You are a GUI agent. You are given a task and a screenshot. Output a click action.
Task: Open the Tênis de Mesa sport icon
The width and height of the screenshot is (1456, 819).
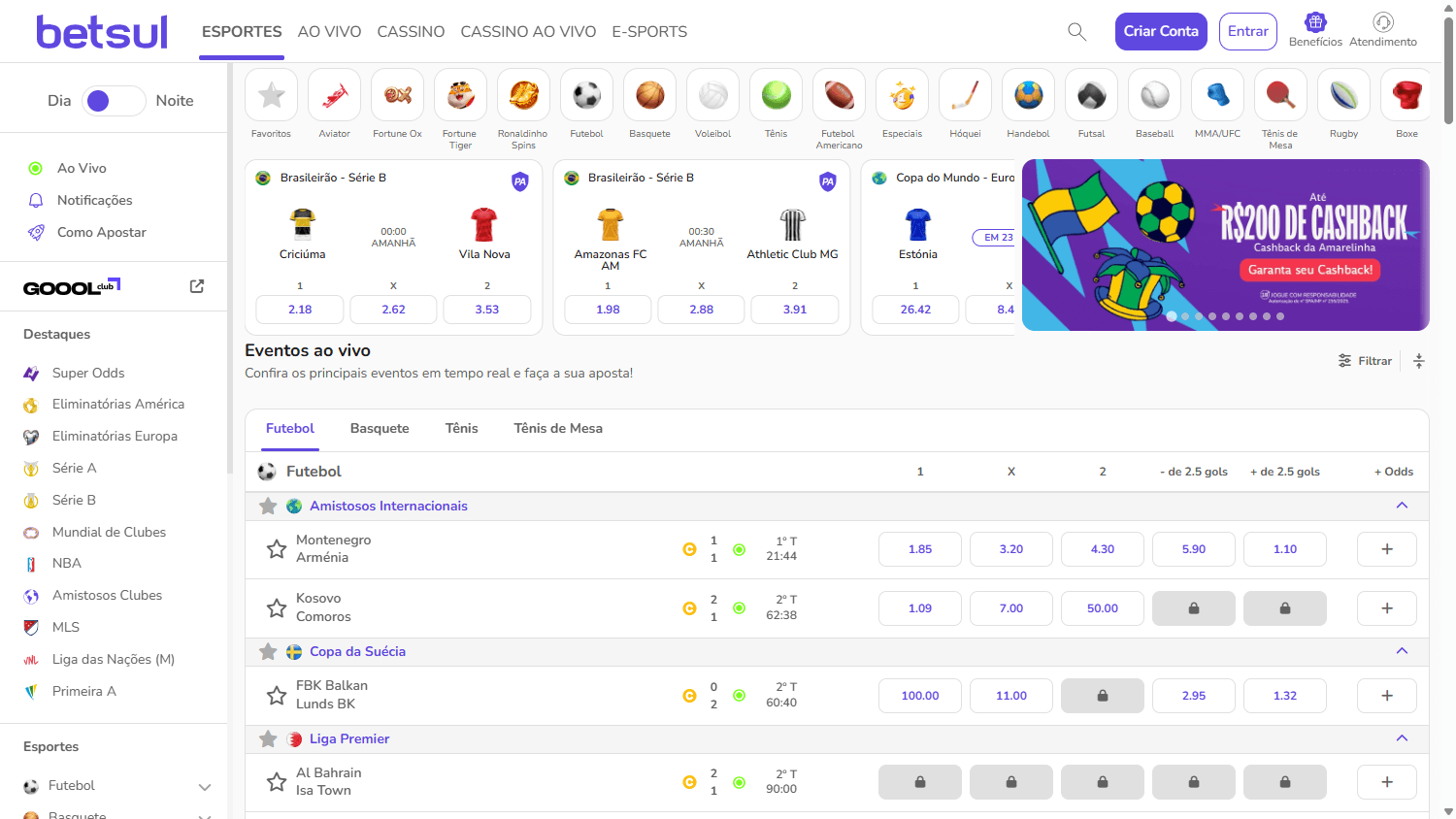click(1279, 95)
